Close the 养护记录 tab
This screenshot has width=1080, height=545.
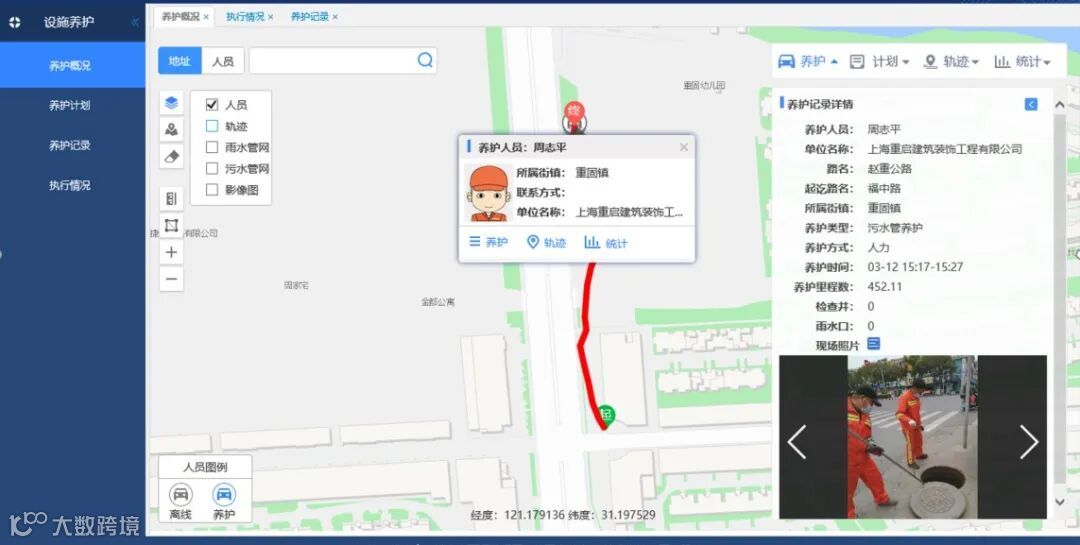click(335, 17)
